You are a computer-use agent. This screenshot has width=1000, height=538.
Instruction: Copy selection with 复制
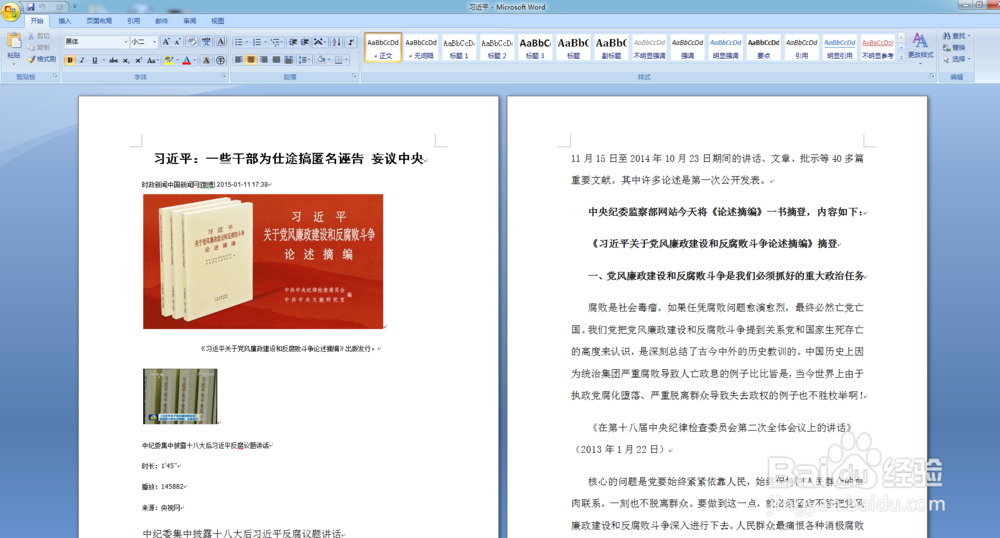(x=39, y=47)
